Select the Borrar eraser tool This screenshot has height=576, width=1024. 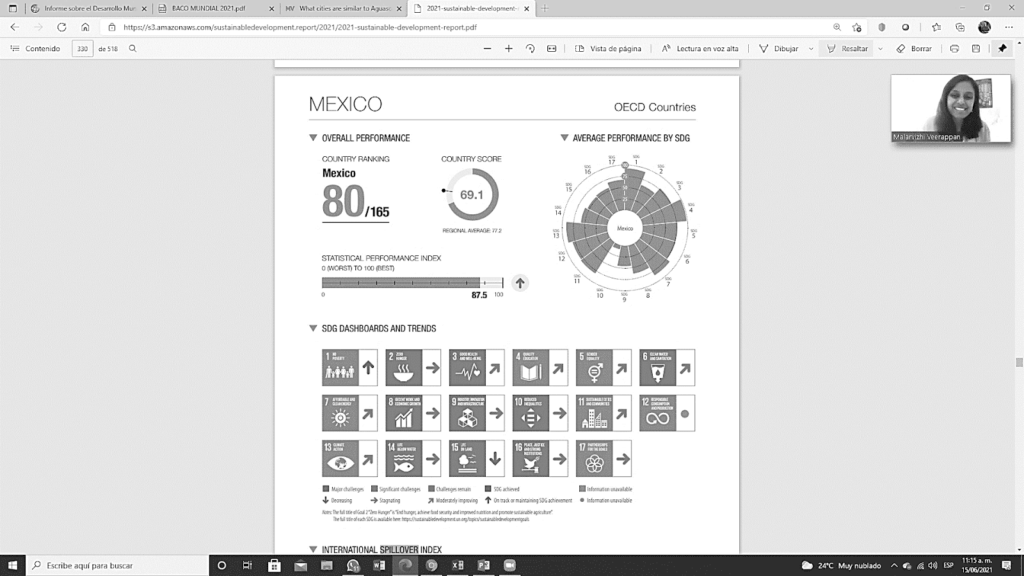click(x=914, y=48)
